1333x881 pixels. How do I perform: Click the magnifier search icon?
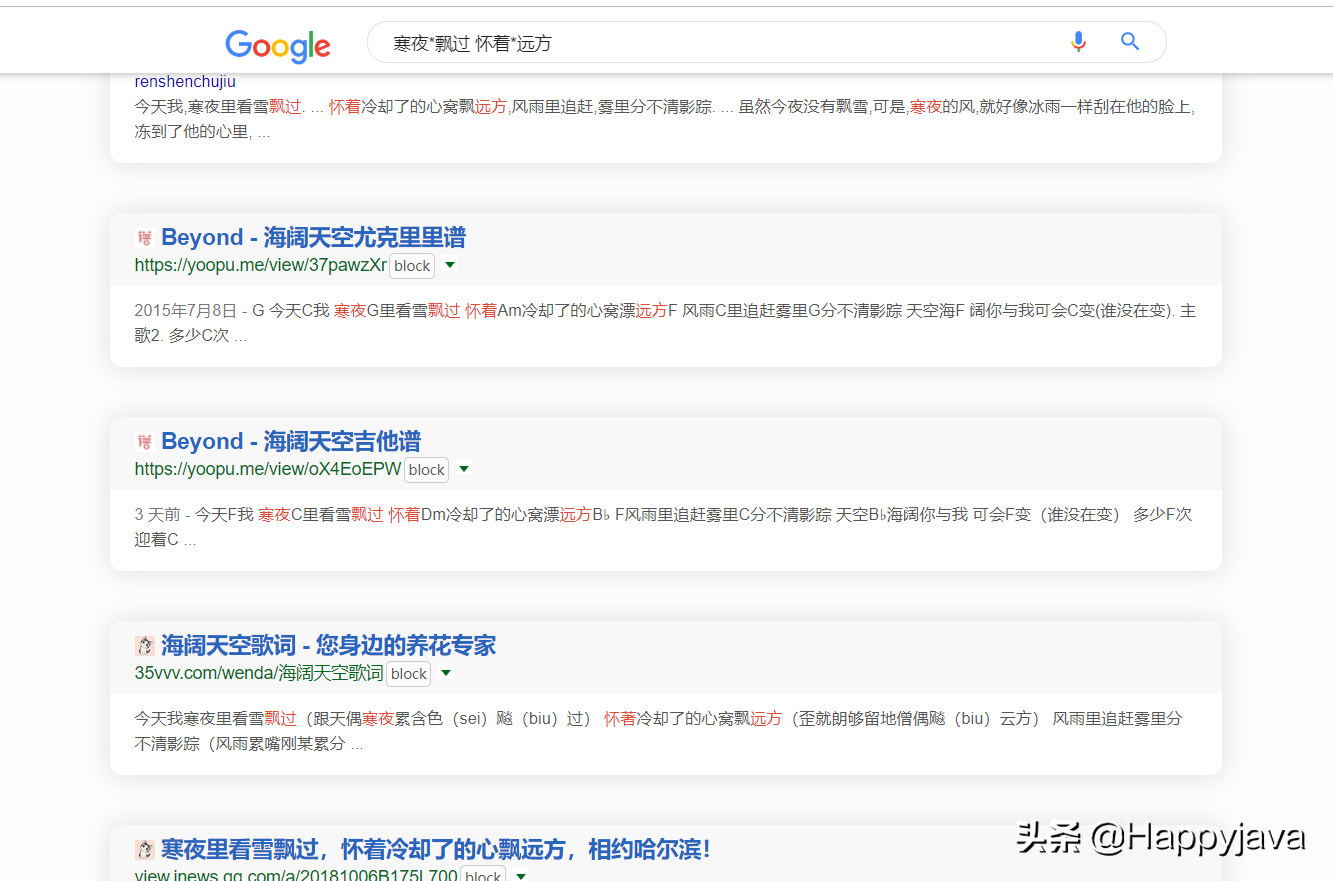point(1130,42)
